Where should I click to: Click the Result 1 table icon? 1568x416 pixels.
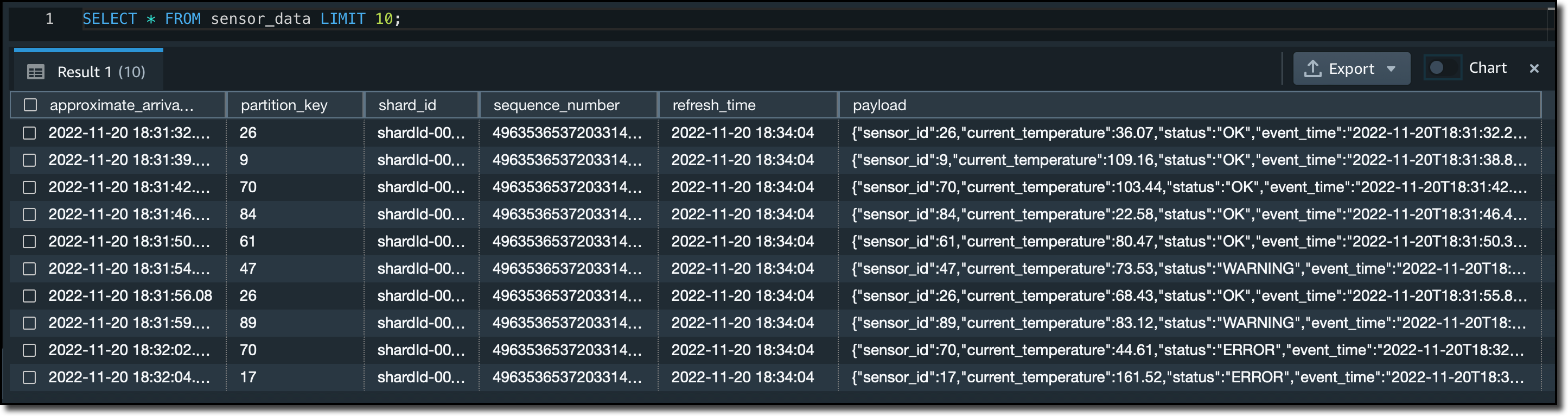[35, 72]
